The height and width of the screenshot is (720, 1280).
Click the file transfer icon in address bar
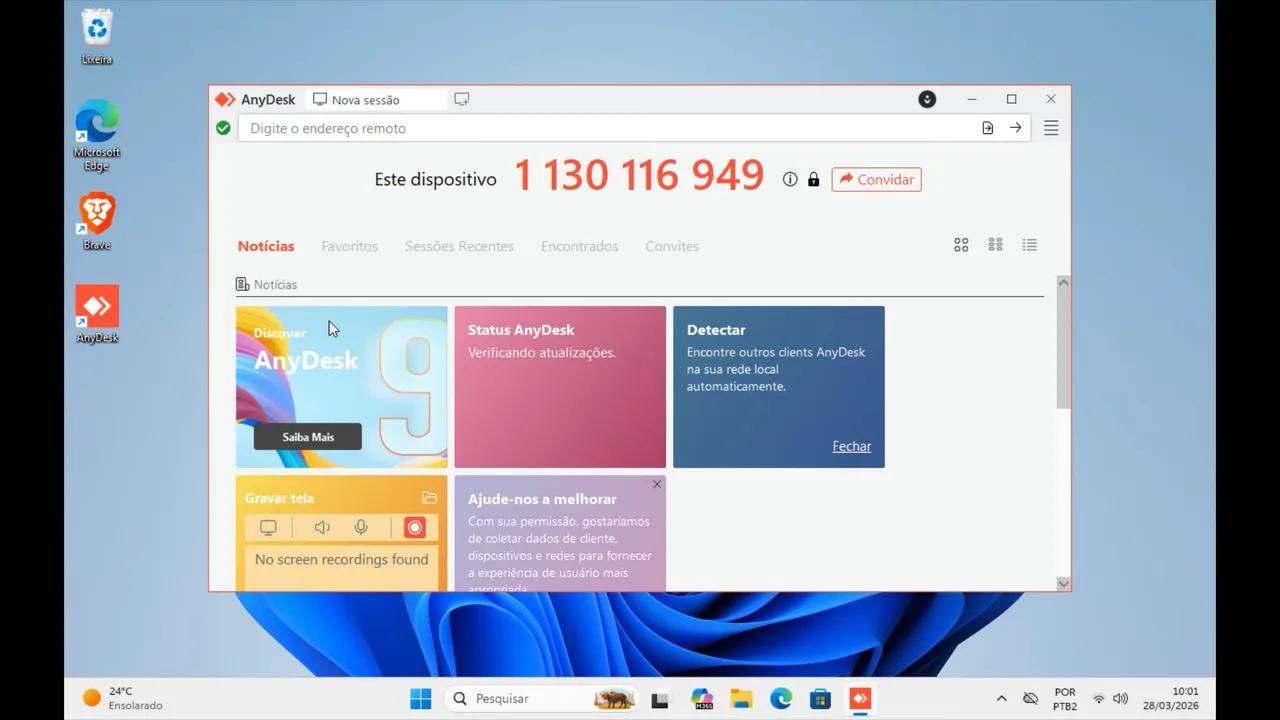[988, 128]
